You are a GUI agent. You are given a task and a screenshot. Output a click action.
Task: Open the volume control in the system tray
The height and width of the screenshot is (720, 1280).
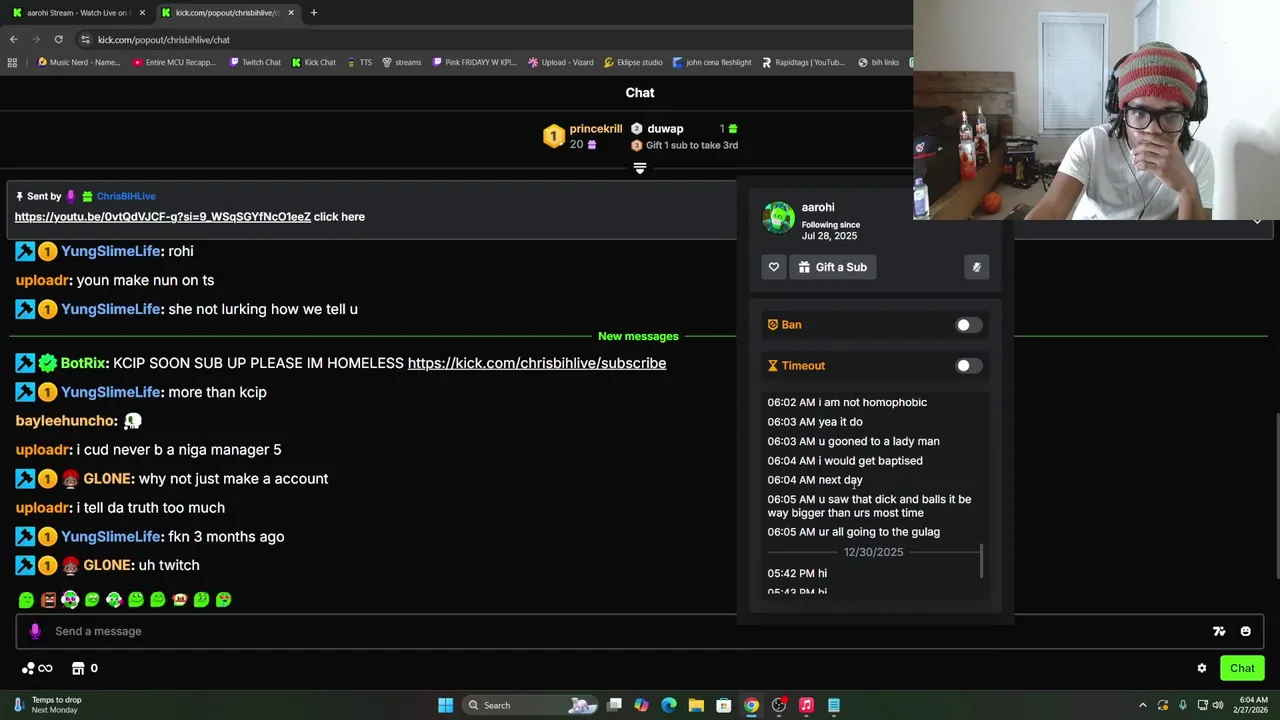coord(1218,705)
